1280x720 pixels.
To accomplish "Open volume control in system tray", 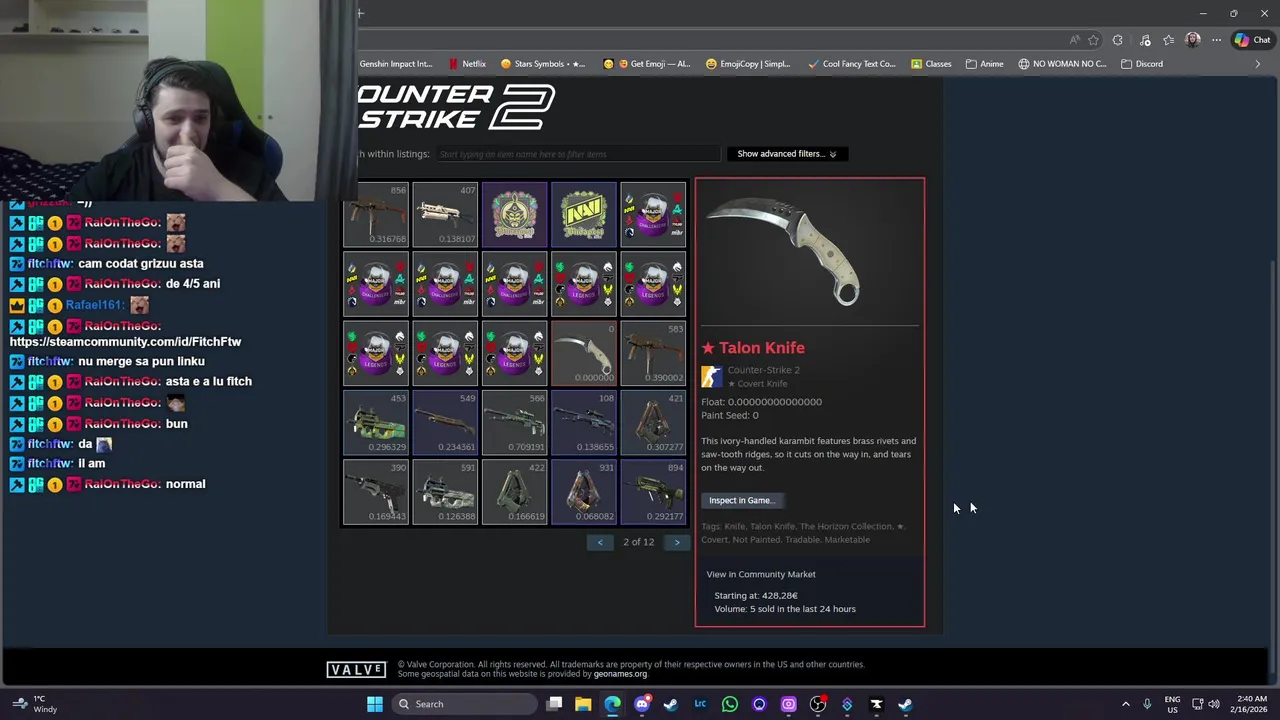I will pos(1213,704).
